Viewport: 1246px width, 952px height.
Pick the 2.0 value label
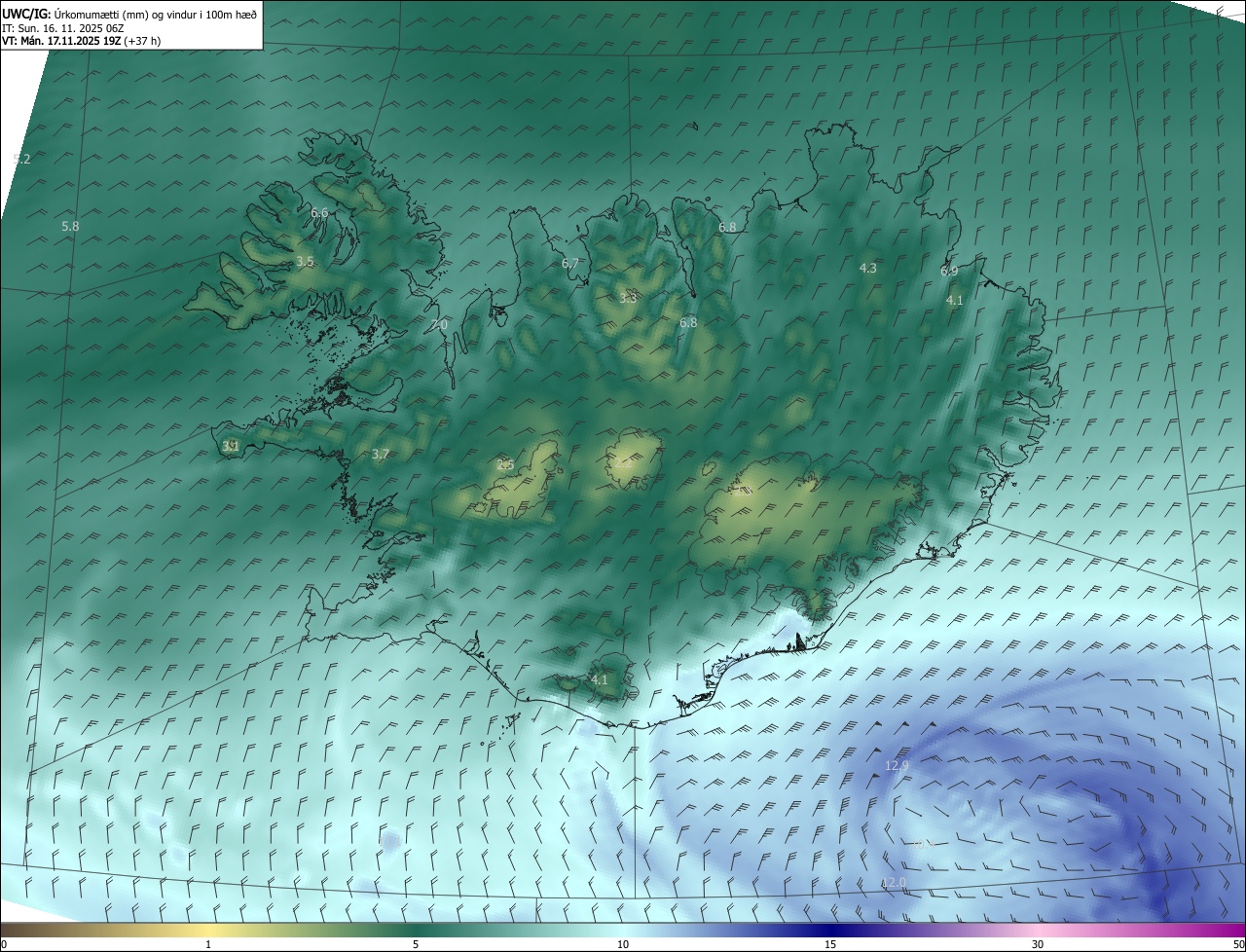click(x=439, y=324)
